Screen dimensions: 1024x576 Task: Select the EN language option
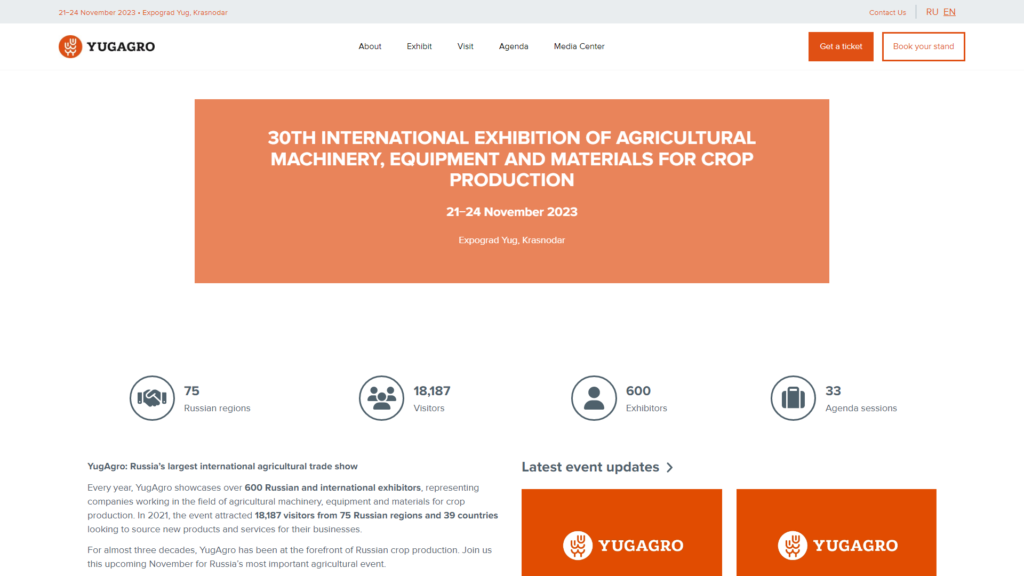point(949,12)
